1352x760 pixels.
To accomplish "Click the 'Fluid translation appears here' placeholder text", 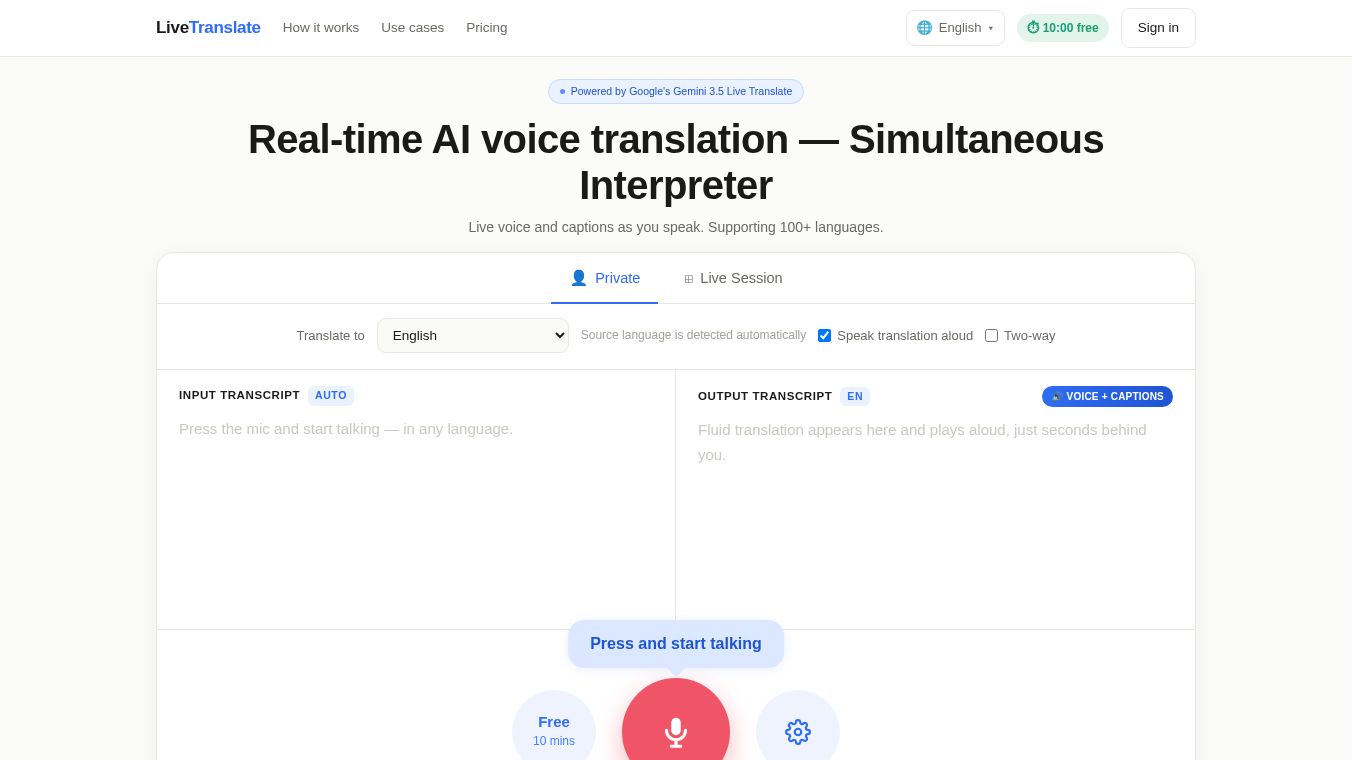I will pyautogui.click(x=922, y=442).
